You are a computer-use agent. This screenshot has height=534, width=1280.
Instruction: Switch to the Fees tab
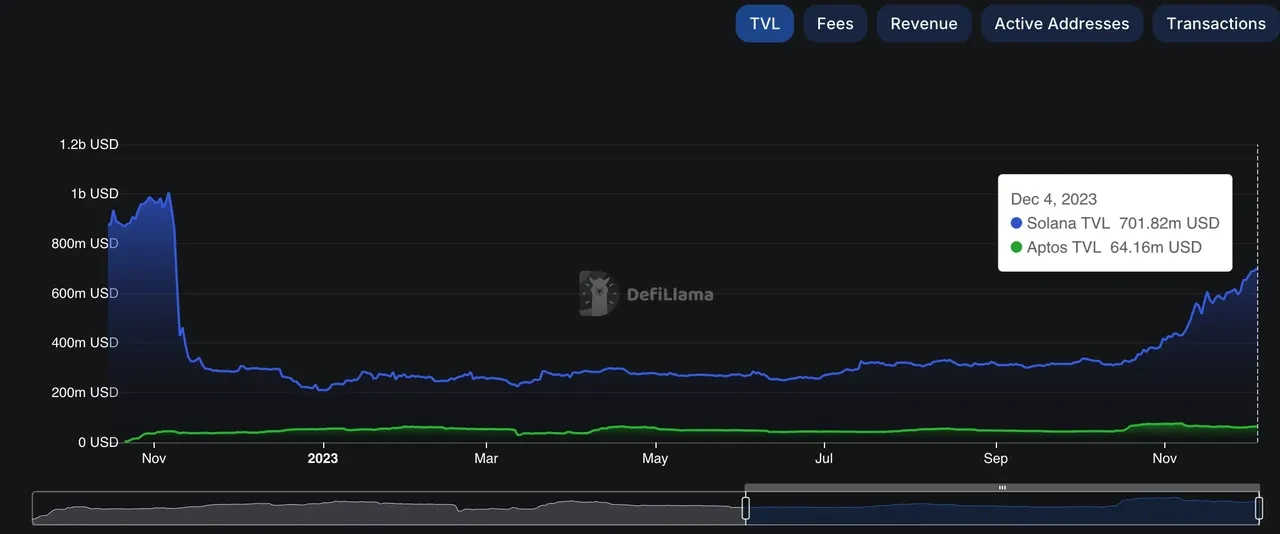(835, 23)
